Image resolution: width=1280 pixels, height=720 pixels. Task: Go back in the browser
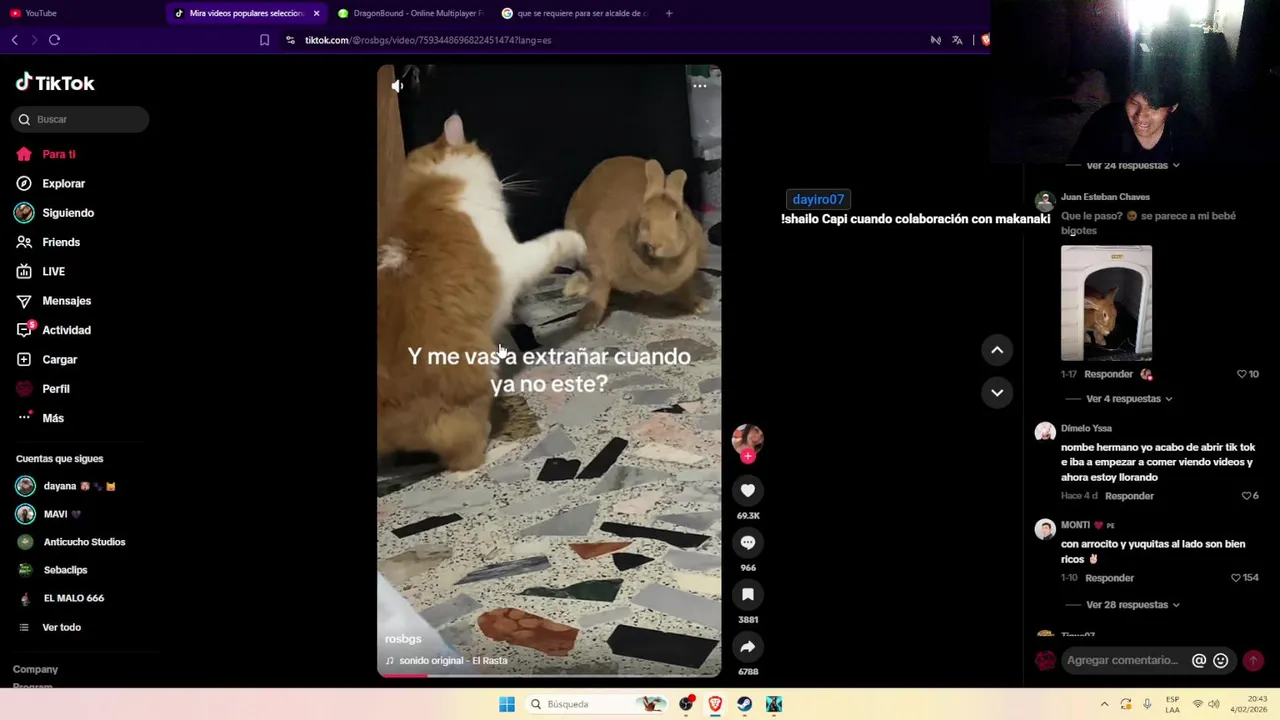point(14,40)
